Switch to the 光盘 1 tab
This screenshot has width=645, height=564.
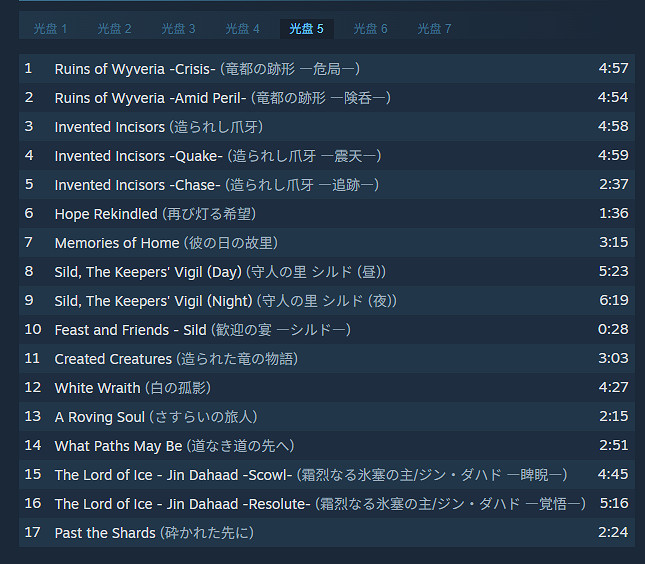tap(50, 29)
